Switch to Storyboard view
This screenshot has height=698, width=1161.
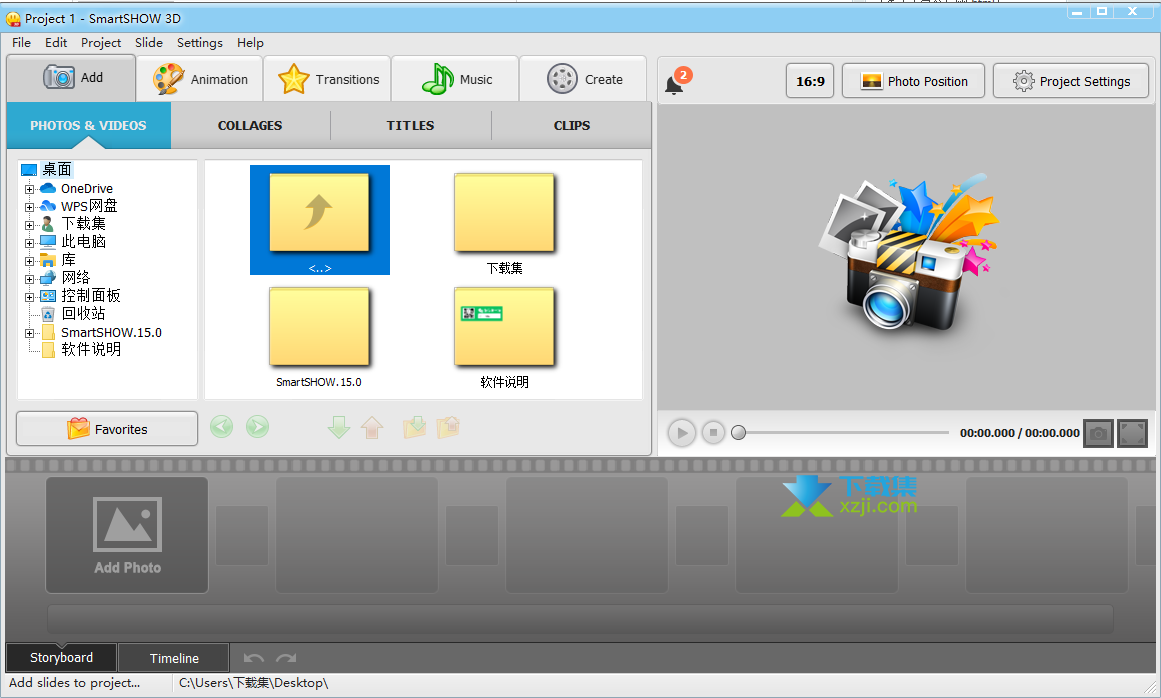click(61, 657)
